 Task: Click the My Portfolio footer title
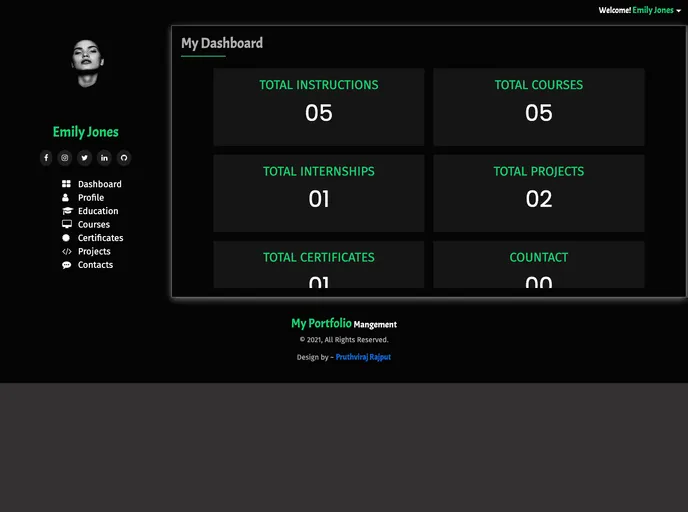[321, 323]
